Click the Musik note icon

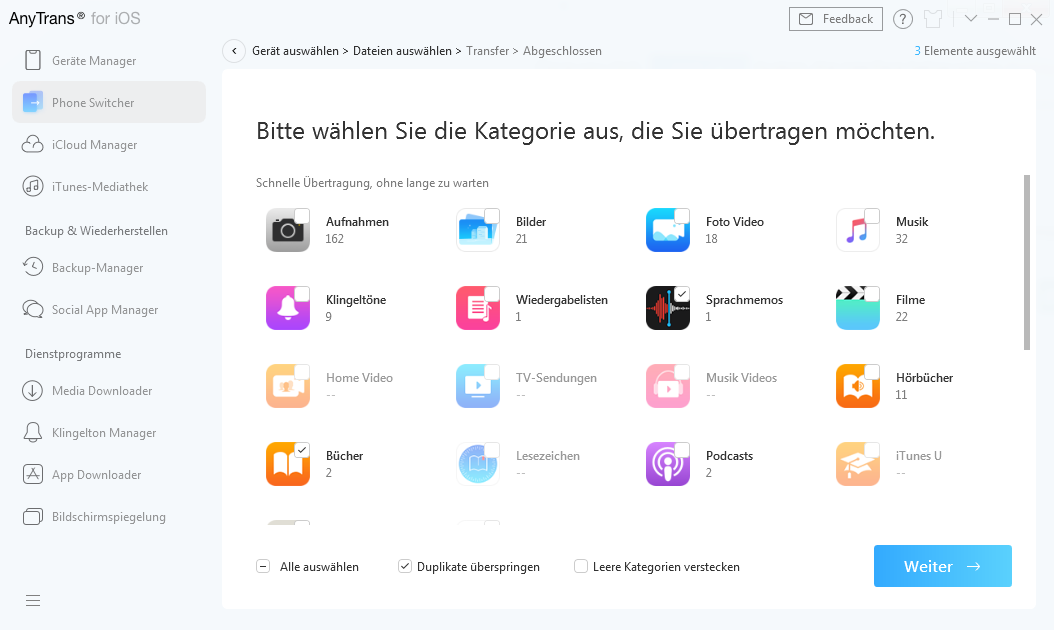858,230
